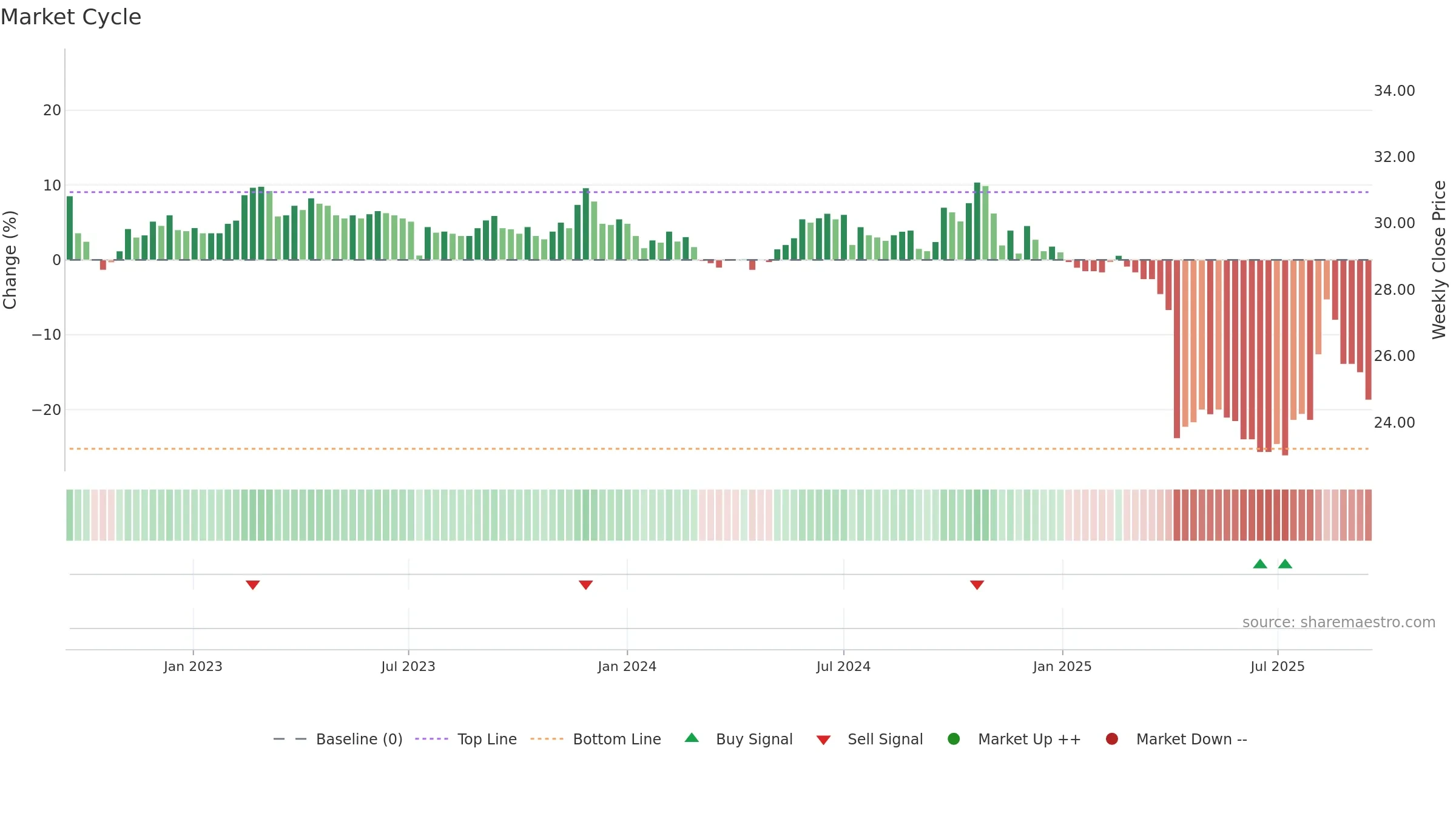The image size is (1456, 819).
Task: Click the purple dotted Top Line in the chart
Action: [x=719, y=192]
